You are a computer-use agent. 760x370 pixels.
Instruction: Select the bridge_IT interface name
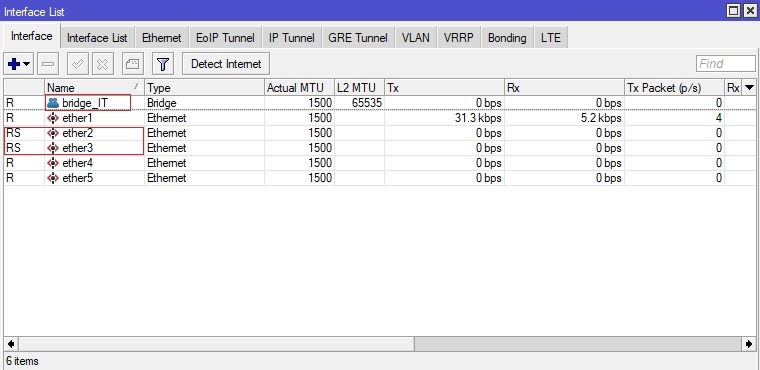85,103
